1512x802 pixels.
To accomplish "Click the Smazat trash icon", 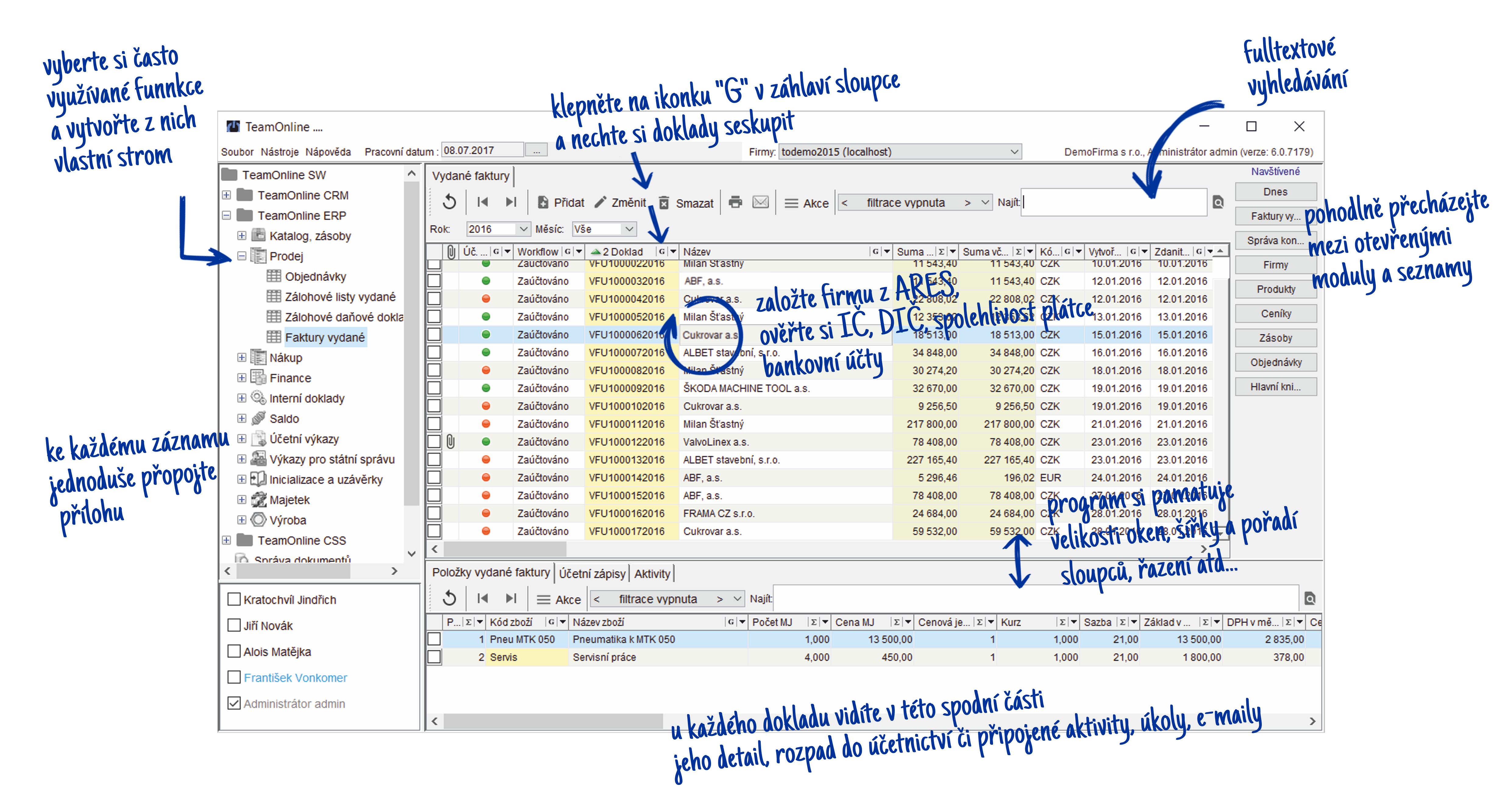I will pos(664,203).
